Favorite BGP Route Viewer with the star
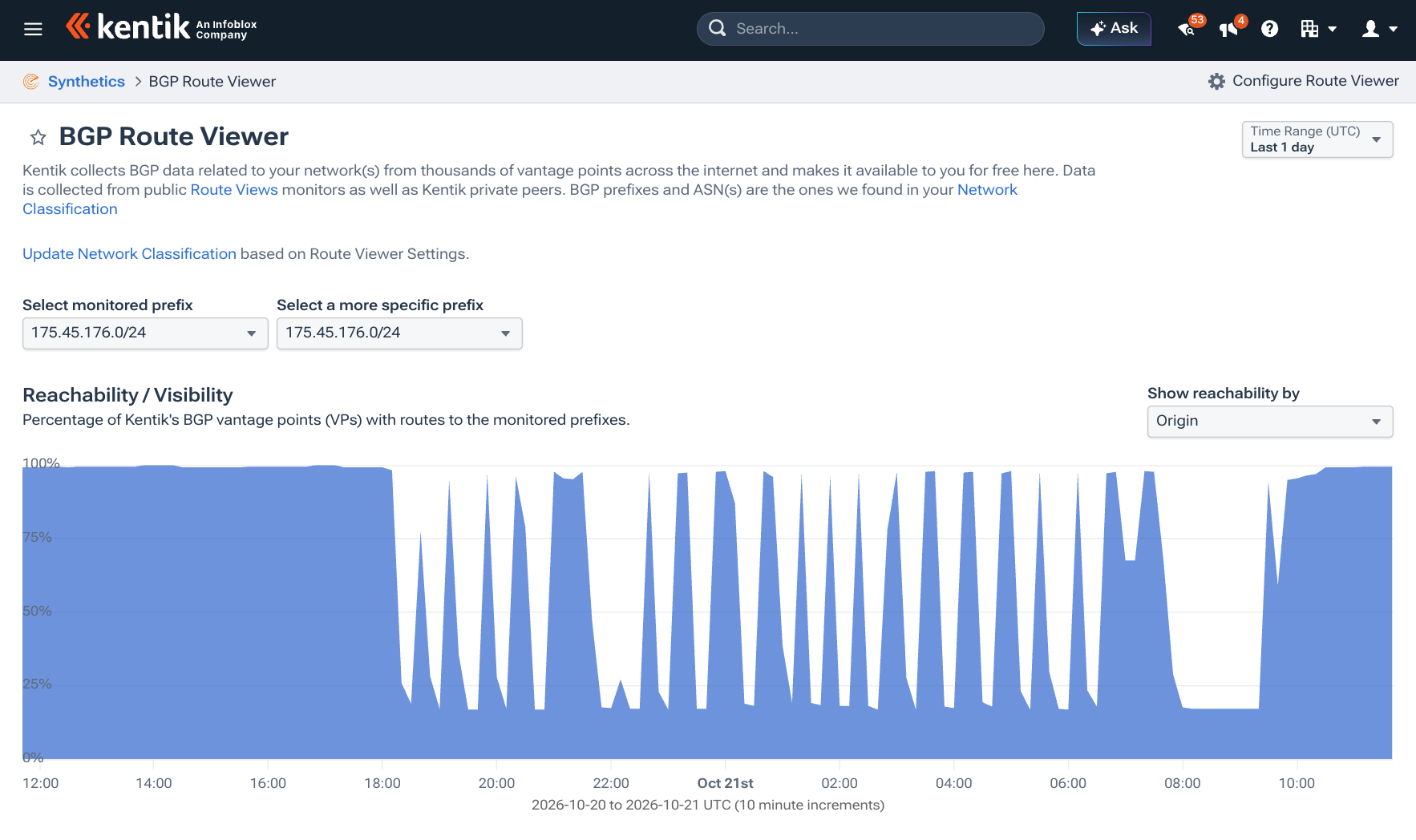The width and height of the screenshot is (1416, 840). [38, 137]
